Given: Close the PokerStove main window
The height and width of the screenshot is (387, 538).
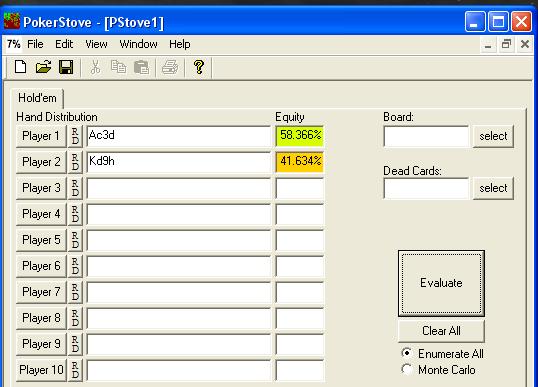Looking at the screenshot, I should (522, 21).
